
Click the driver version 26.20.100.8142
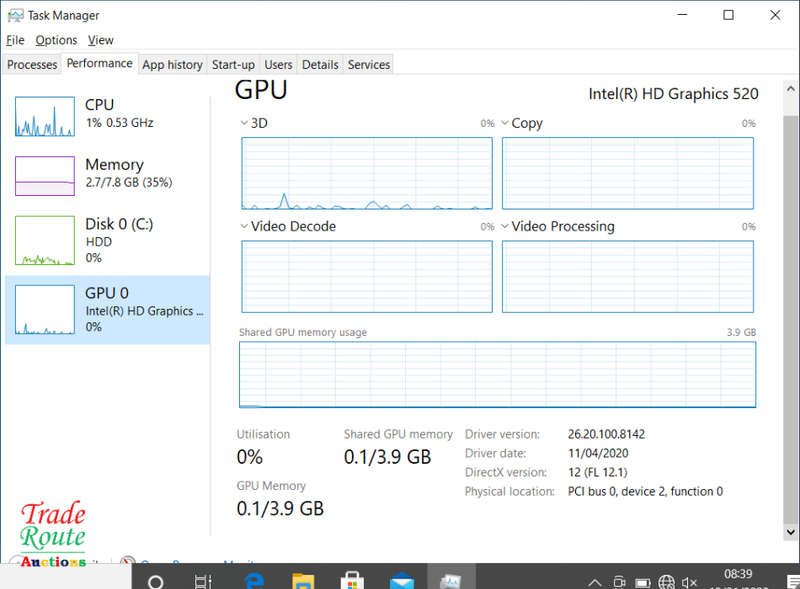point(606,434)
